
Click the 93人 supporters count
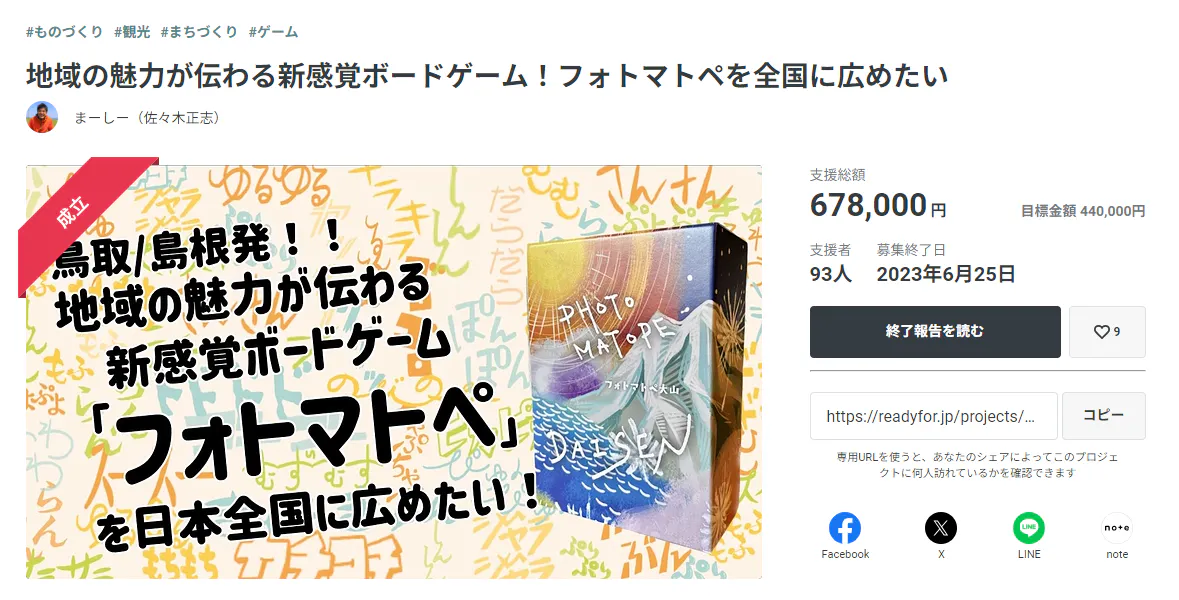(x=831, y=274)
